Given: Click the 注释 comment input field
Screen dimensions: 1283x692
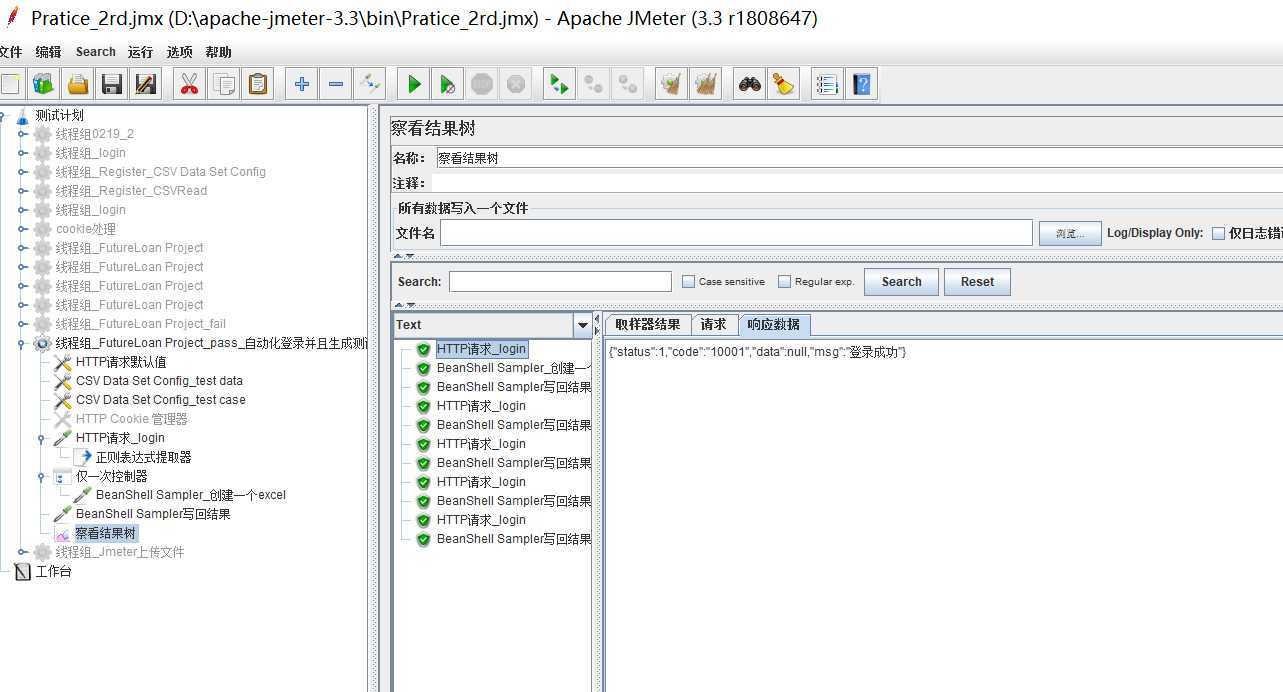Looking at the screenshot, I should tap(858, 183).
